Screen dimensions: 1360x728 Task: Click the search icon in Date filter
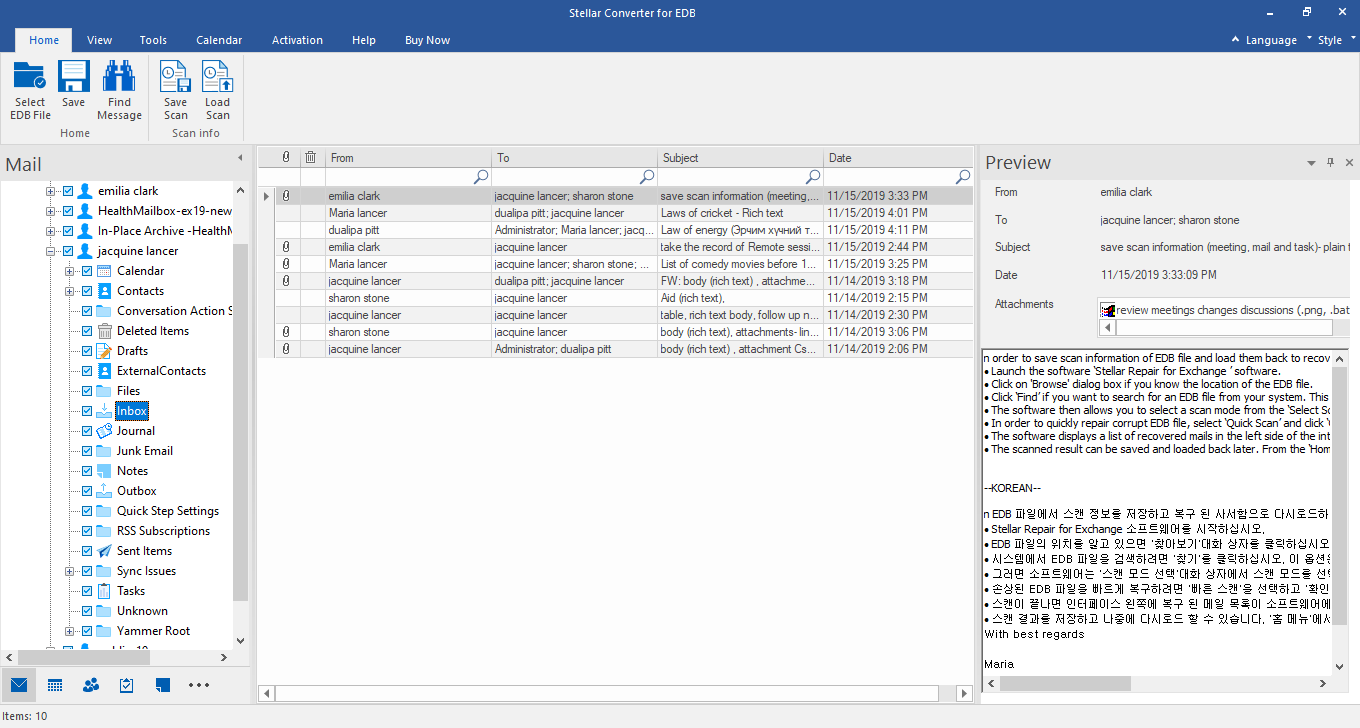point(963,176)
